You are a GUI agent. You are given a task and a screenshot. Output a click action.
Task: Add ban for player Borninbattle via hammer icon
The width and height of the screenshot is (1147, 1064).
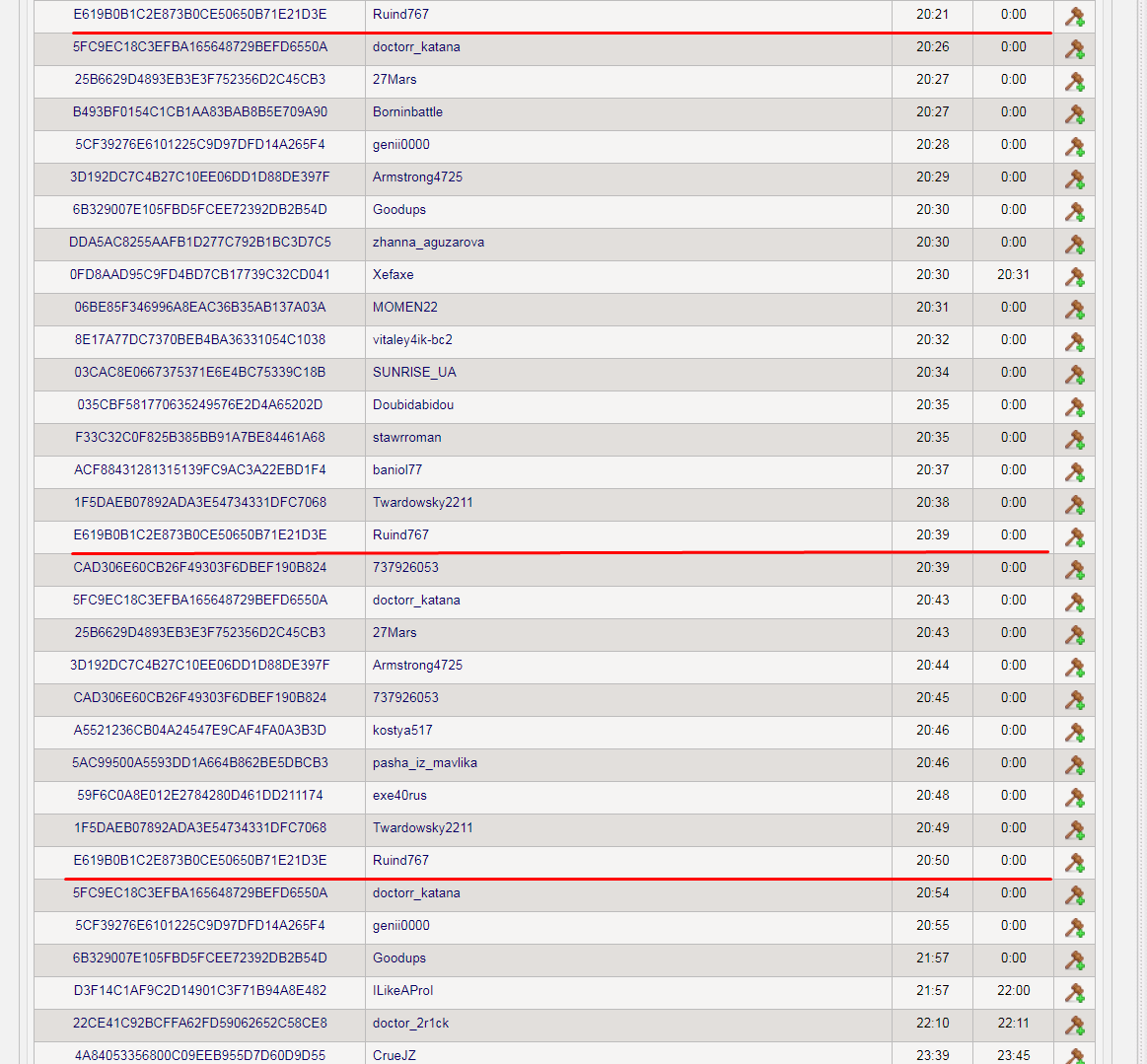click(1074, 113)
